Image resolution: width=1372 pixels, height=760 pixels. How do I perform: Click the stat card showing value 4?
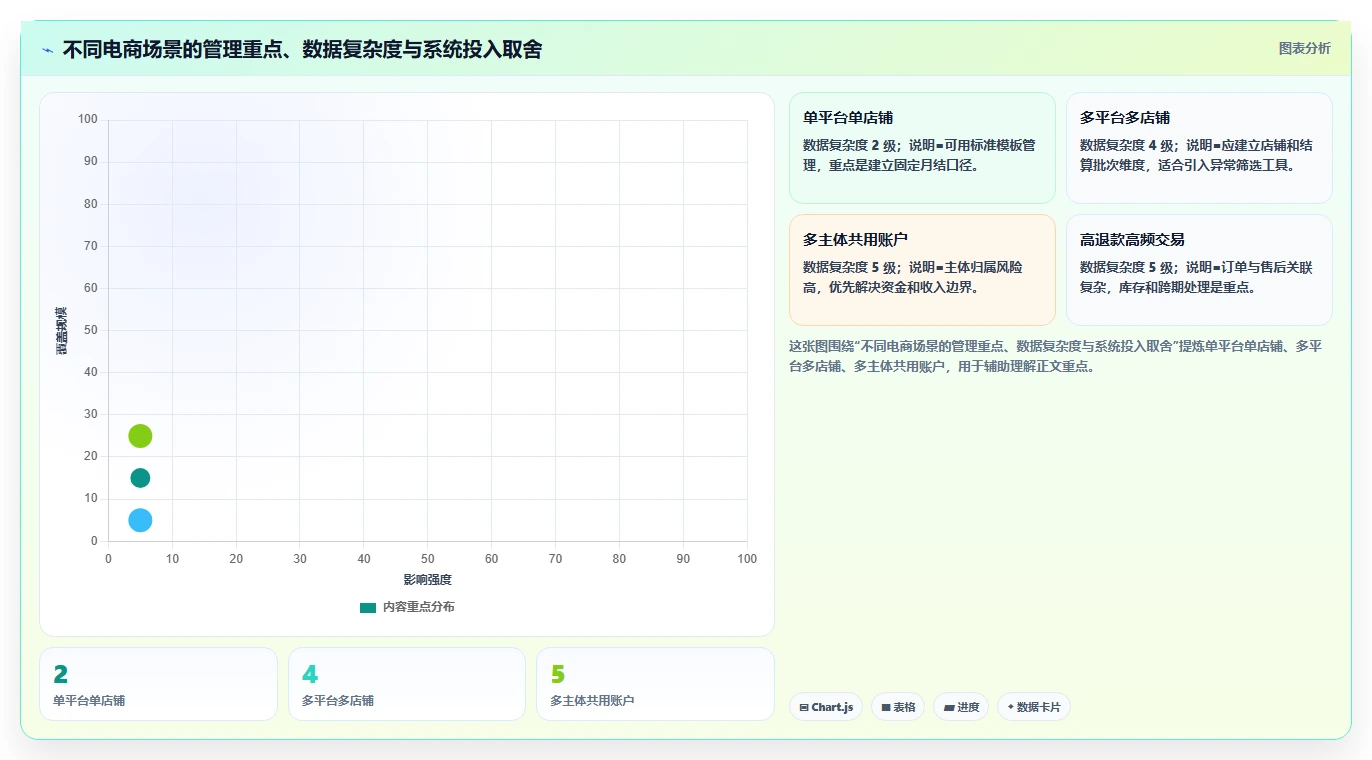[x=406, y=684]
